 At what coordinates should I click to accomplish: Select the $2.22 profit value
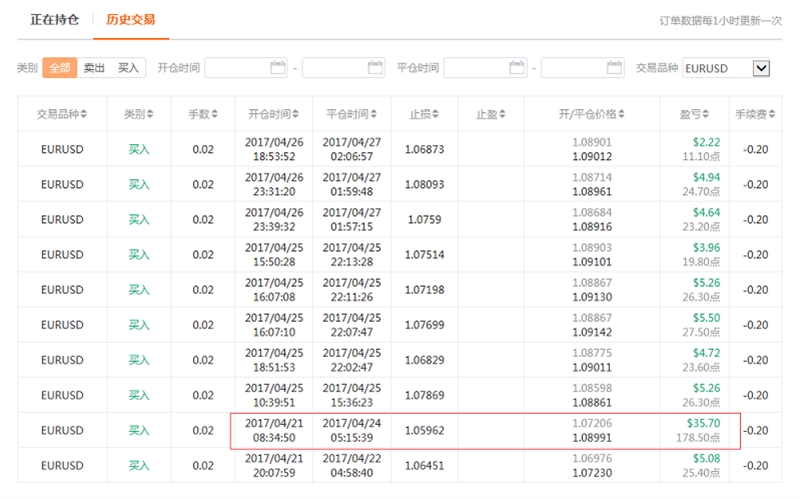pyautogui.click(x=706, y=142)
